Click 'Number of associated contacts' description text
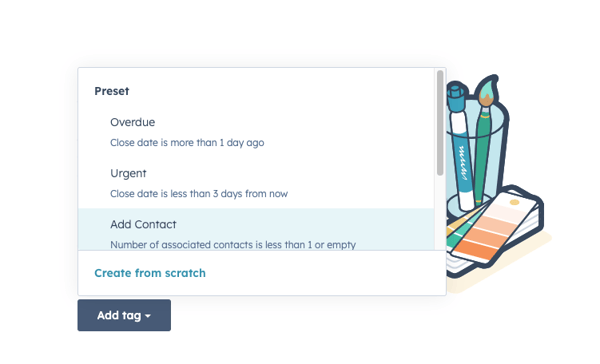The width and height of the screenshot is (600, 364). 233,245
